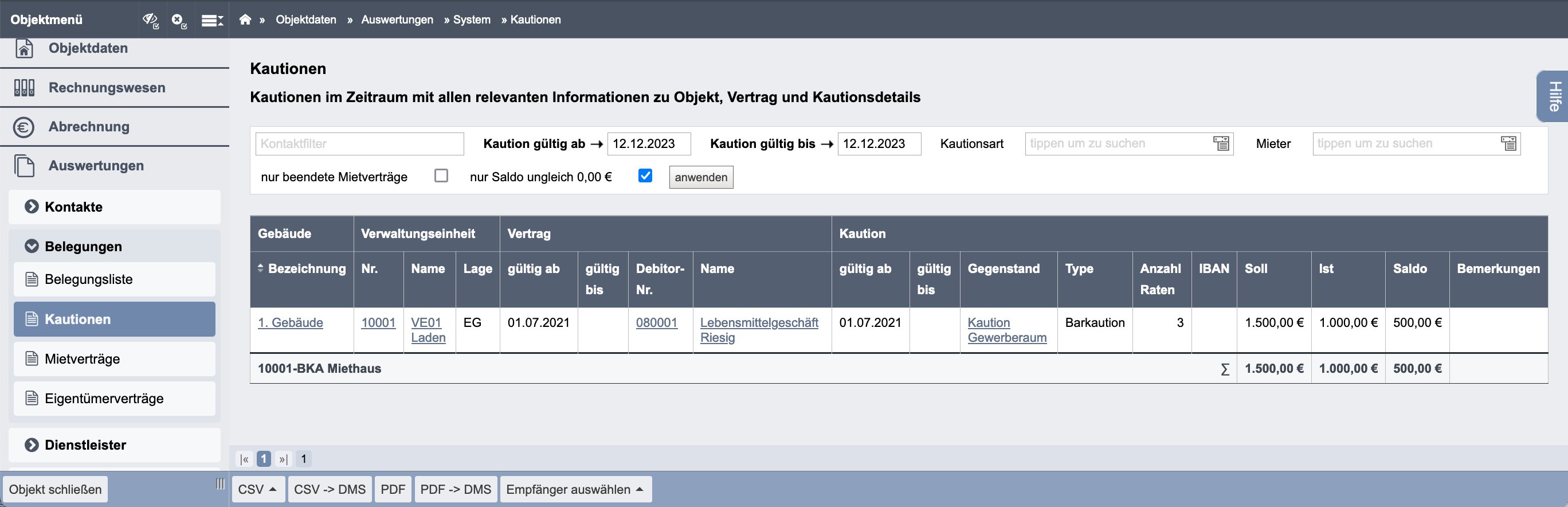Click the collapse-all circle-x icon in Objektmenü header
The image size is (1568, 507).
[179, 21]
